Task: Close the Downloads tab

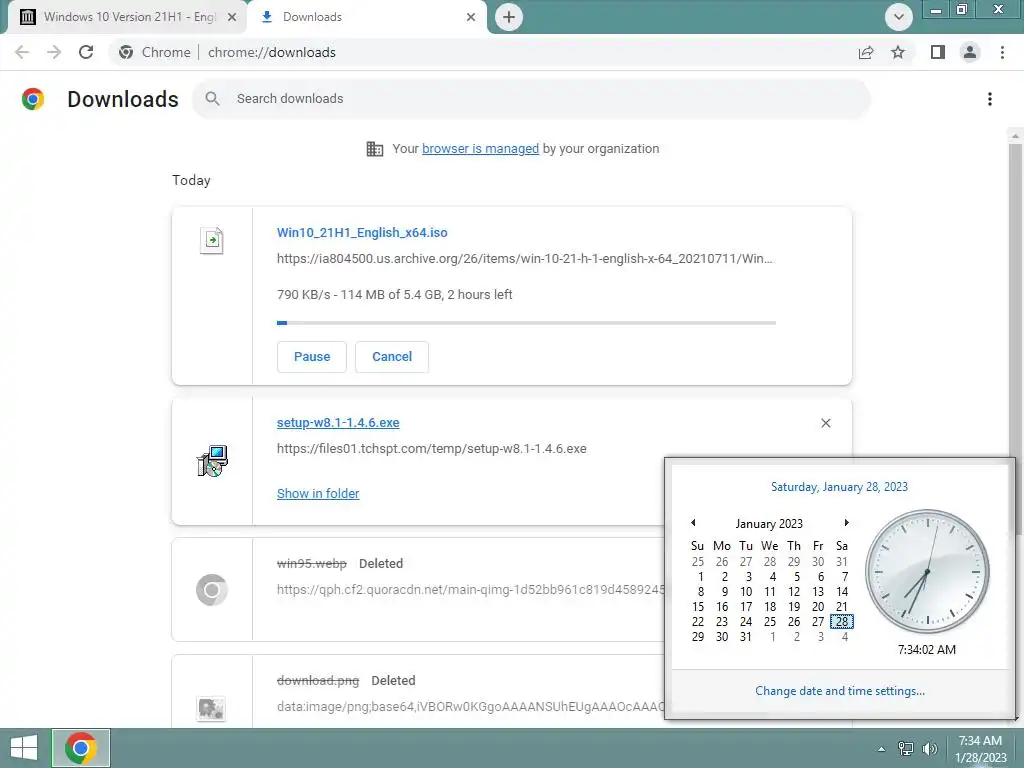Action: click(x=471, y=17)
